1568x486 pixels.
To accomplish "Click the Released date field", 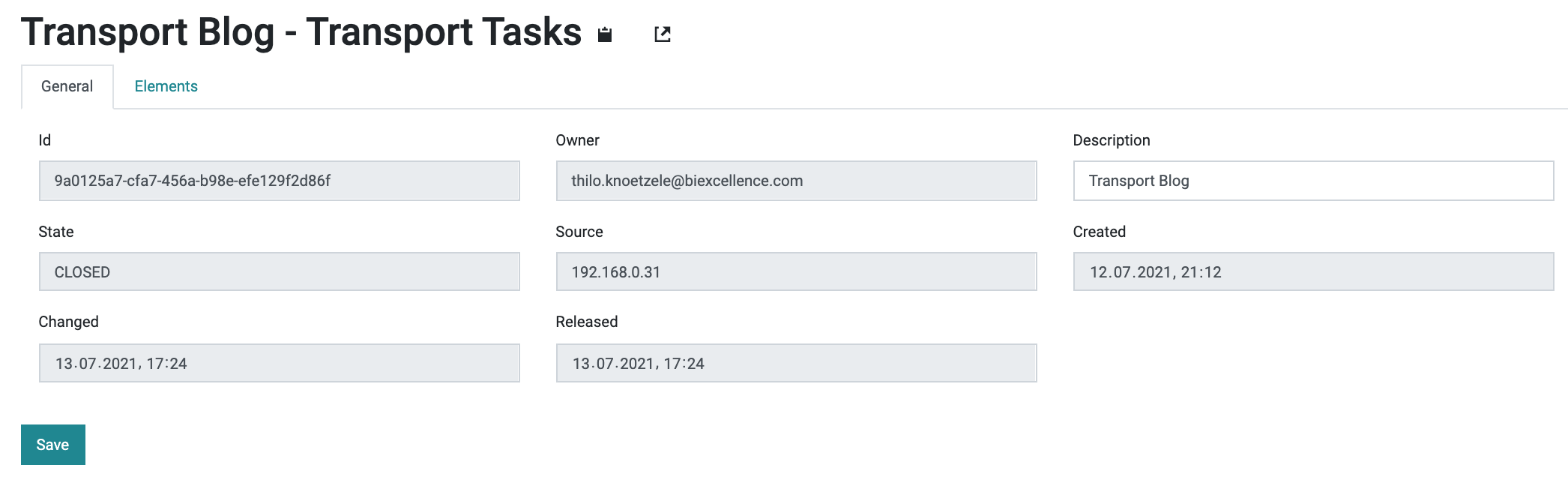I will [x=796, y=363].
